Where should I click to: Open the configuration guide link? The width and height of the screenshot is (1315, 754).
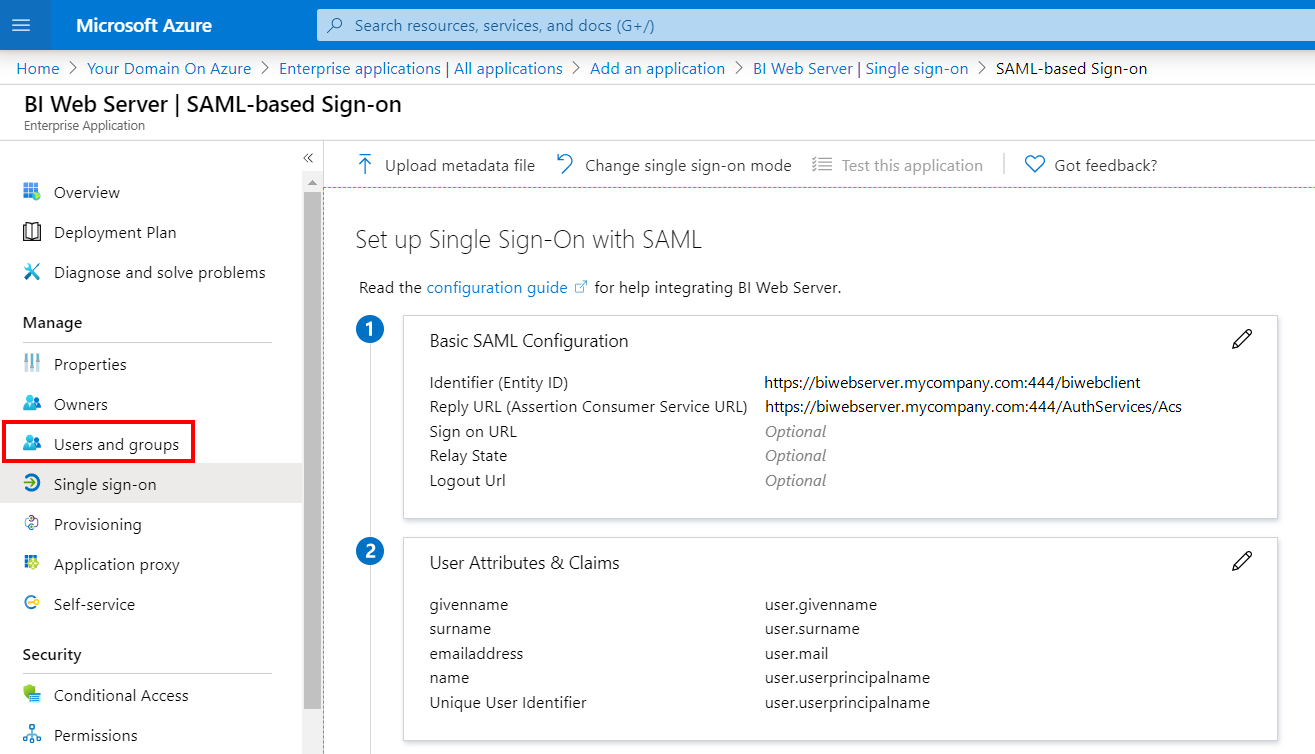(497, 287)
